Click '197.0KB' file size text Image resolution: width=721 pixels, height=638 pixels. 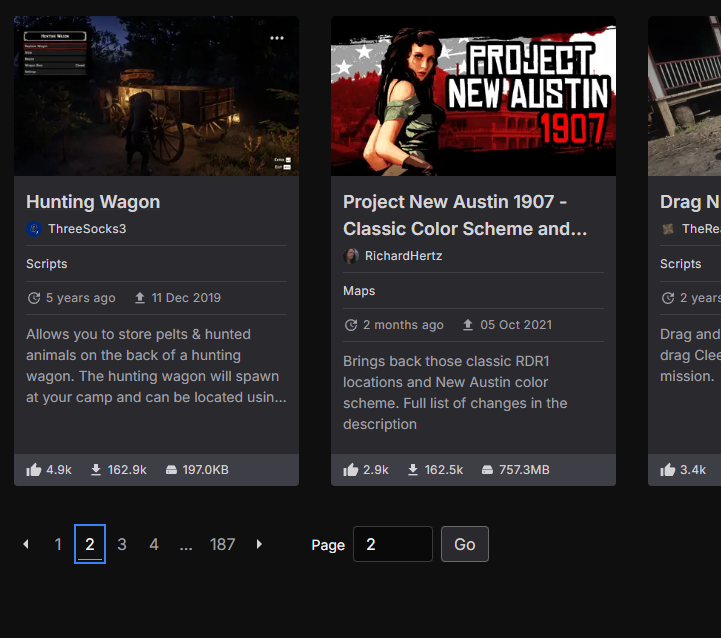tap(206, 470)
